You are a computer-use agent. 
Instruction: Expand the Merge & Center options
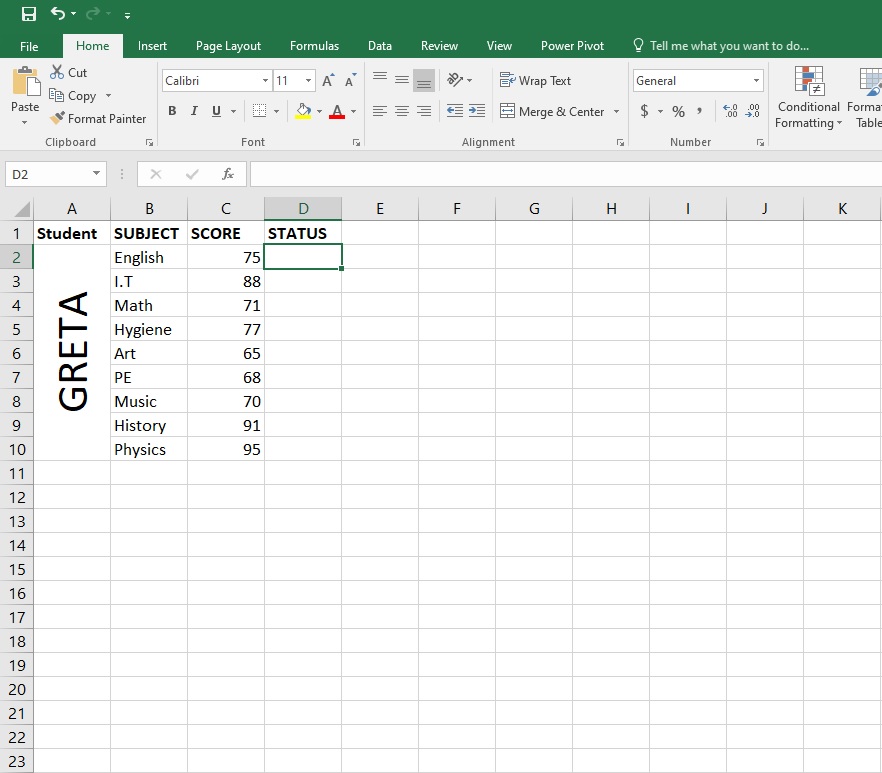coord(616,111)
